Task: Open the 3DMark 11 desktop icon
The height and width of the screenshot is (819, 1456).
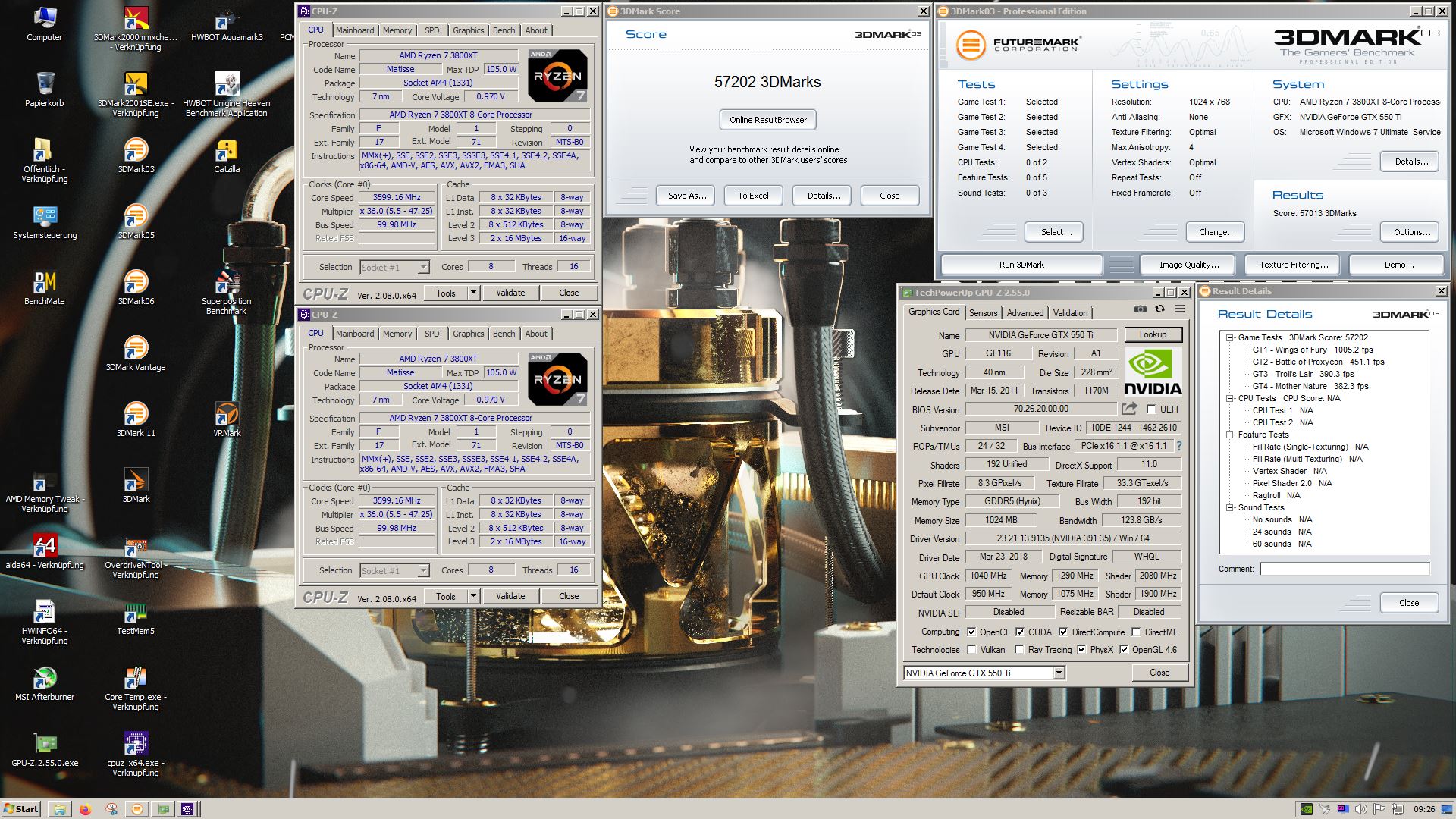Action: coord(136,419)
